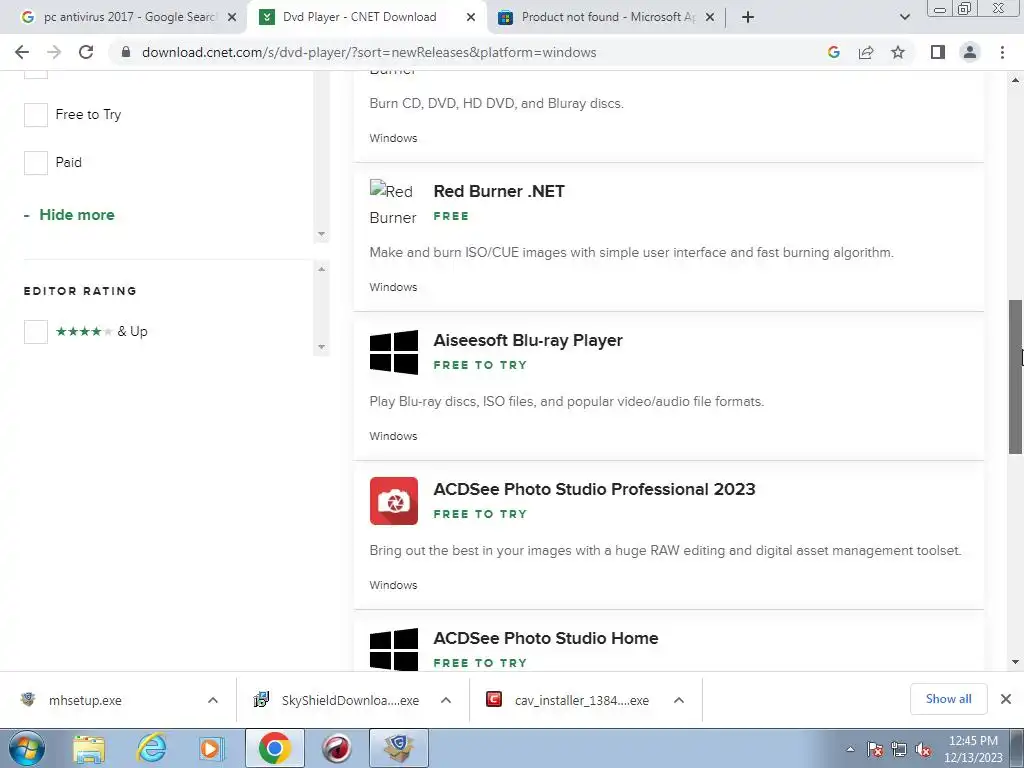Click the forward navigation arrow
Viewport: 1024px width, 768px height.
pos(54,52)
